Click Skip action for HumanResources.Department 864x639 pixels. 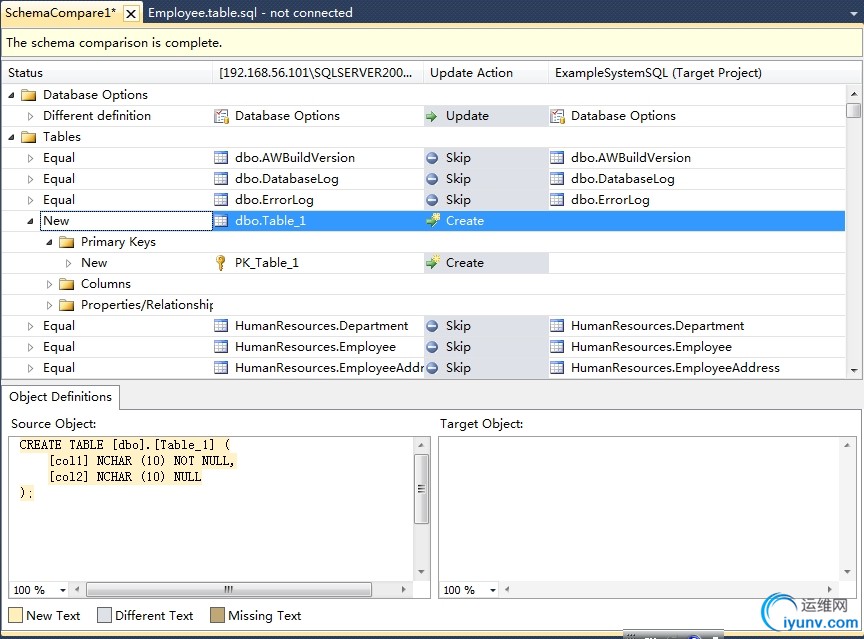click(486, 326)
